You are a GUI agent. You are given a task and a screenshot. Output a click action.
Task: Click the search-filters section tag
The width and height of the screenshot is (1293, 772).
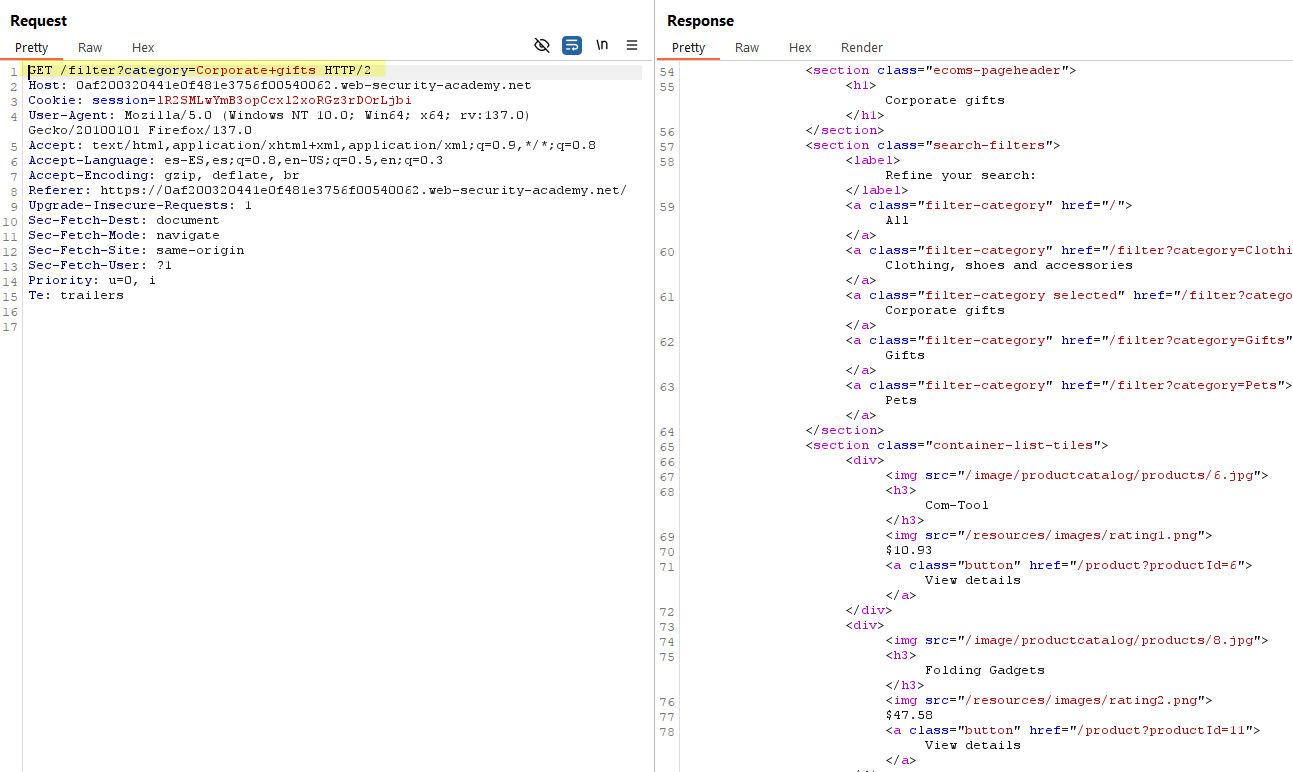933,146
